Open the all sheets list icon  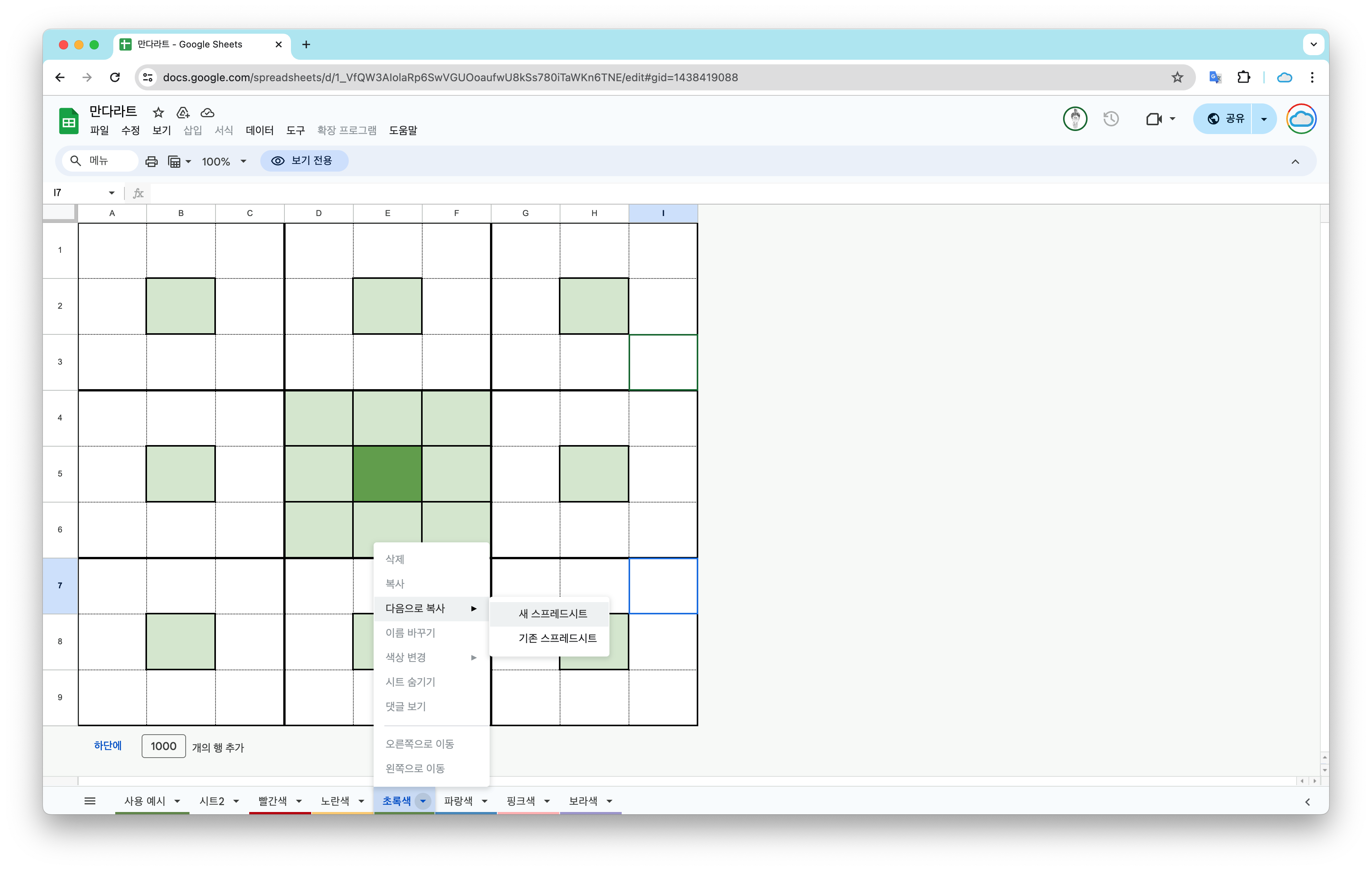(90, 801)
